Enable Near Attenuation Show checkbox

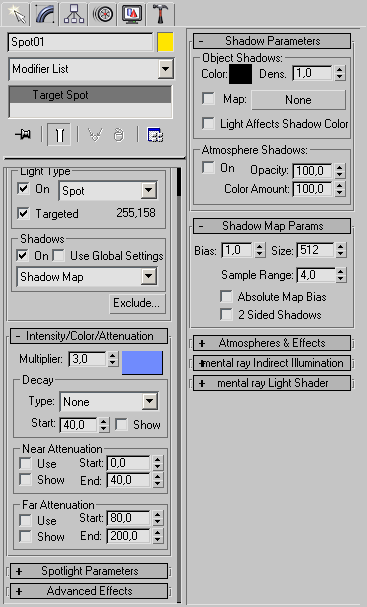point(25,480)
